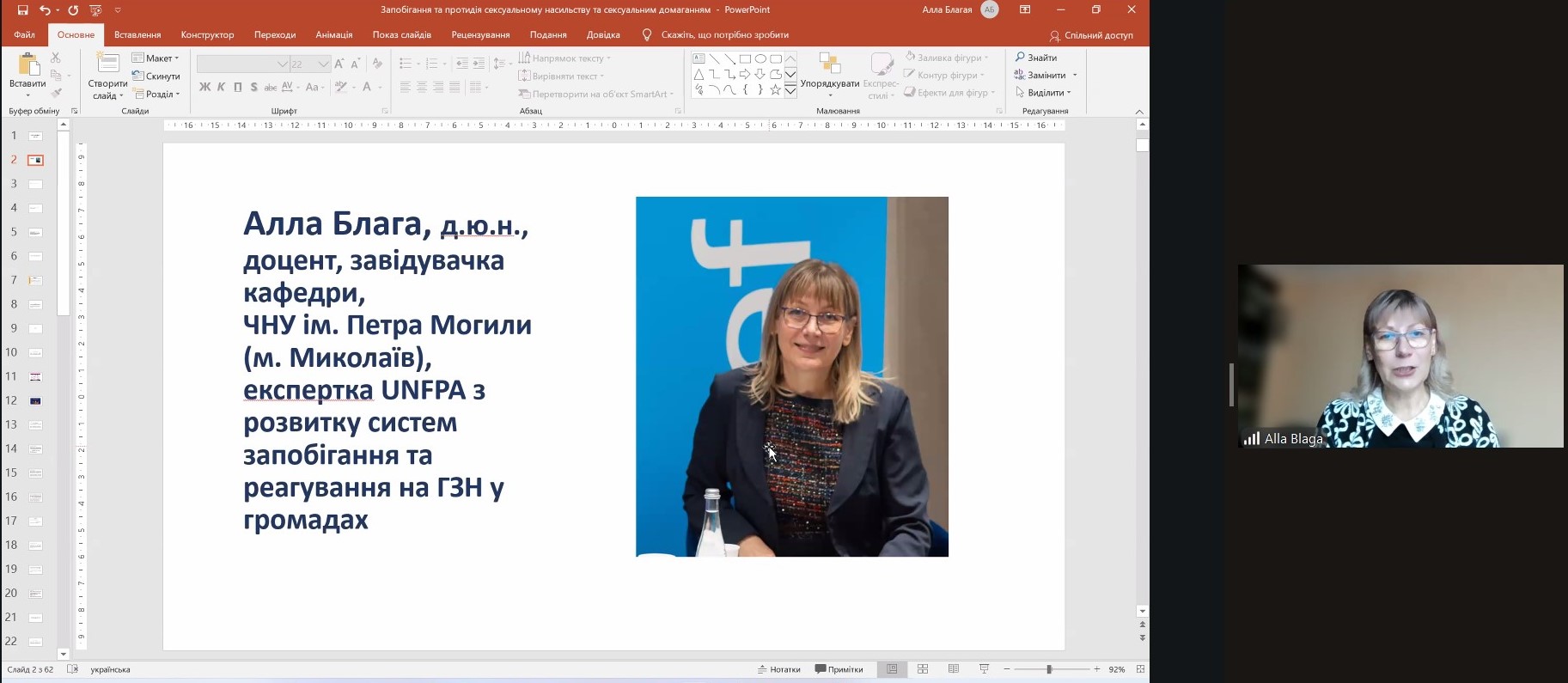Viewport: 1568px width, 683px height.
Task: Expand the Розділ section dropdown
Action: click(x=156, y=95)
